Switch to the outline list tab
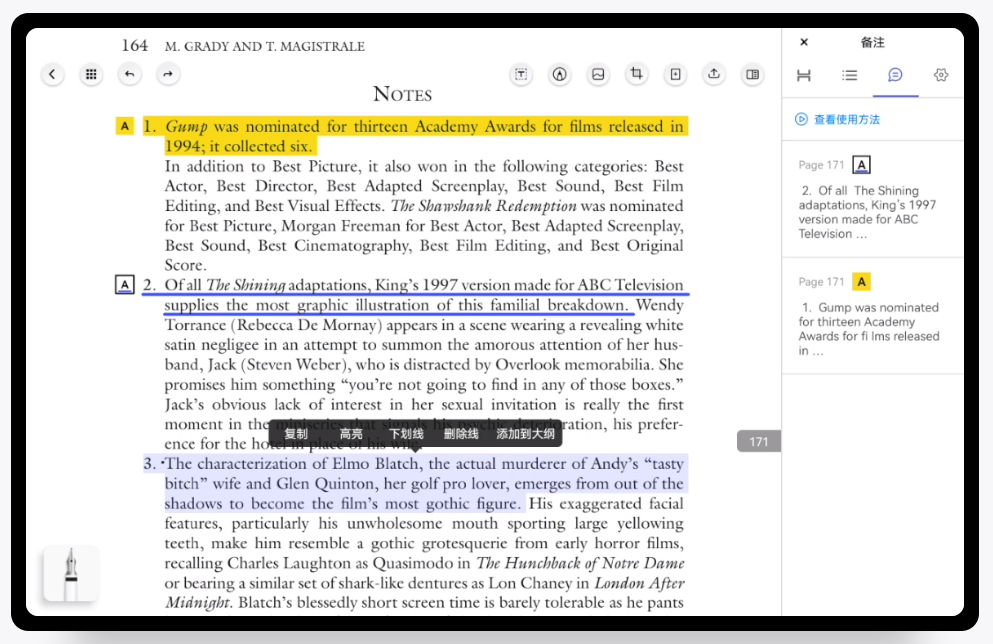 [x=849, y=75]
